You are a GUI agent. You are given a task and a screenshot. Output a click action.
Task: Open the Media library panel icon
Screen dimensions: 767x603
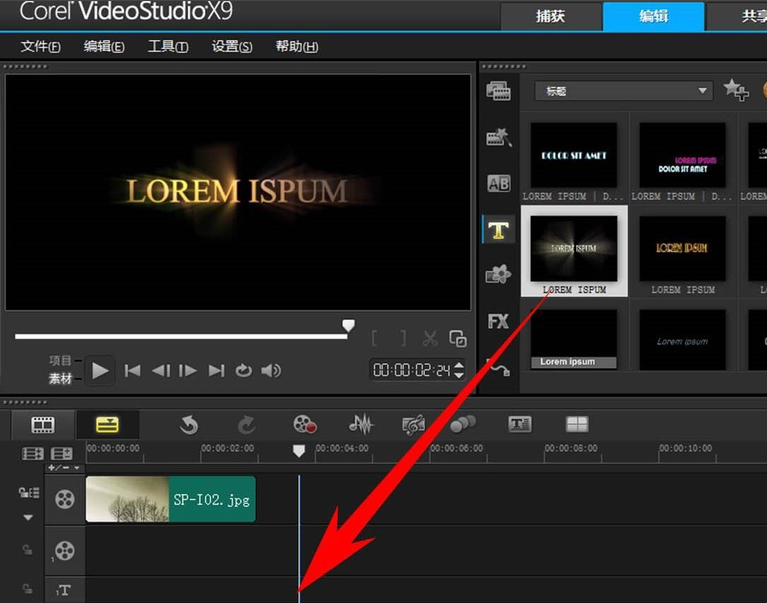pos(498,91)
